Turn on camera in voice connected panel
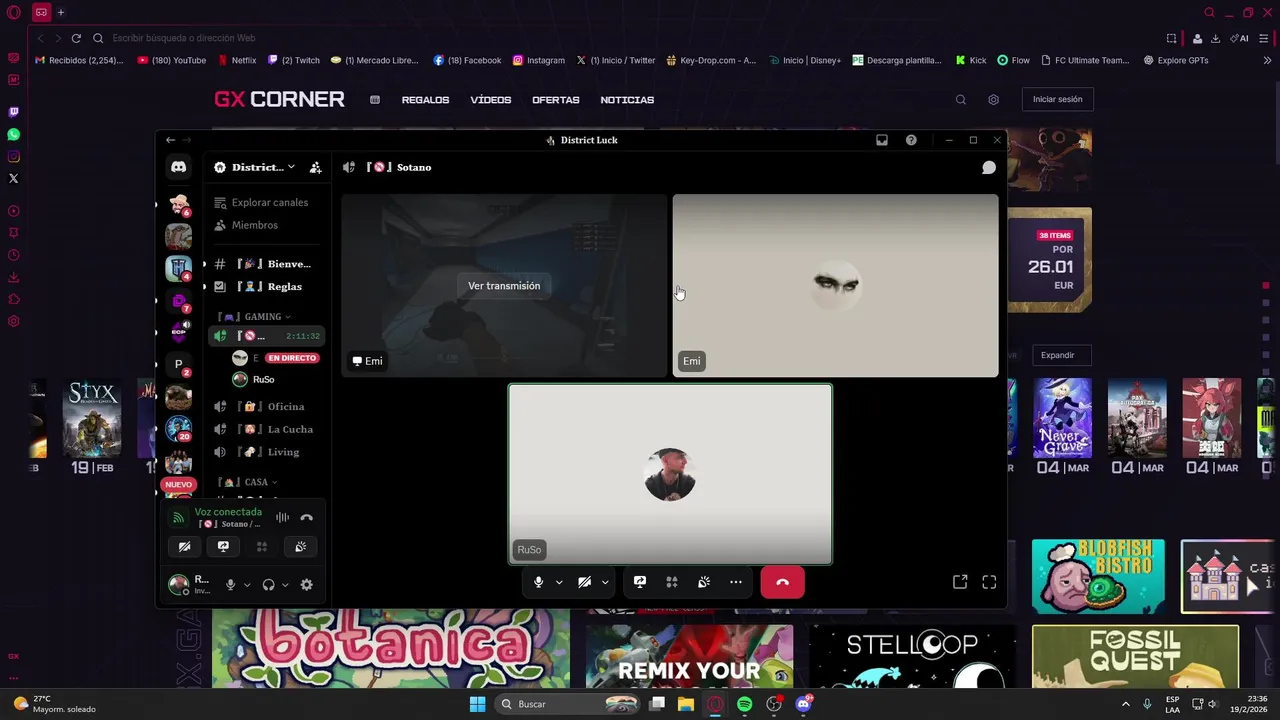 [x=184, y=547]
